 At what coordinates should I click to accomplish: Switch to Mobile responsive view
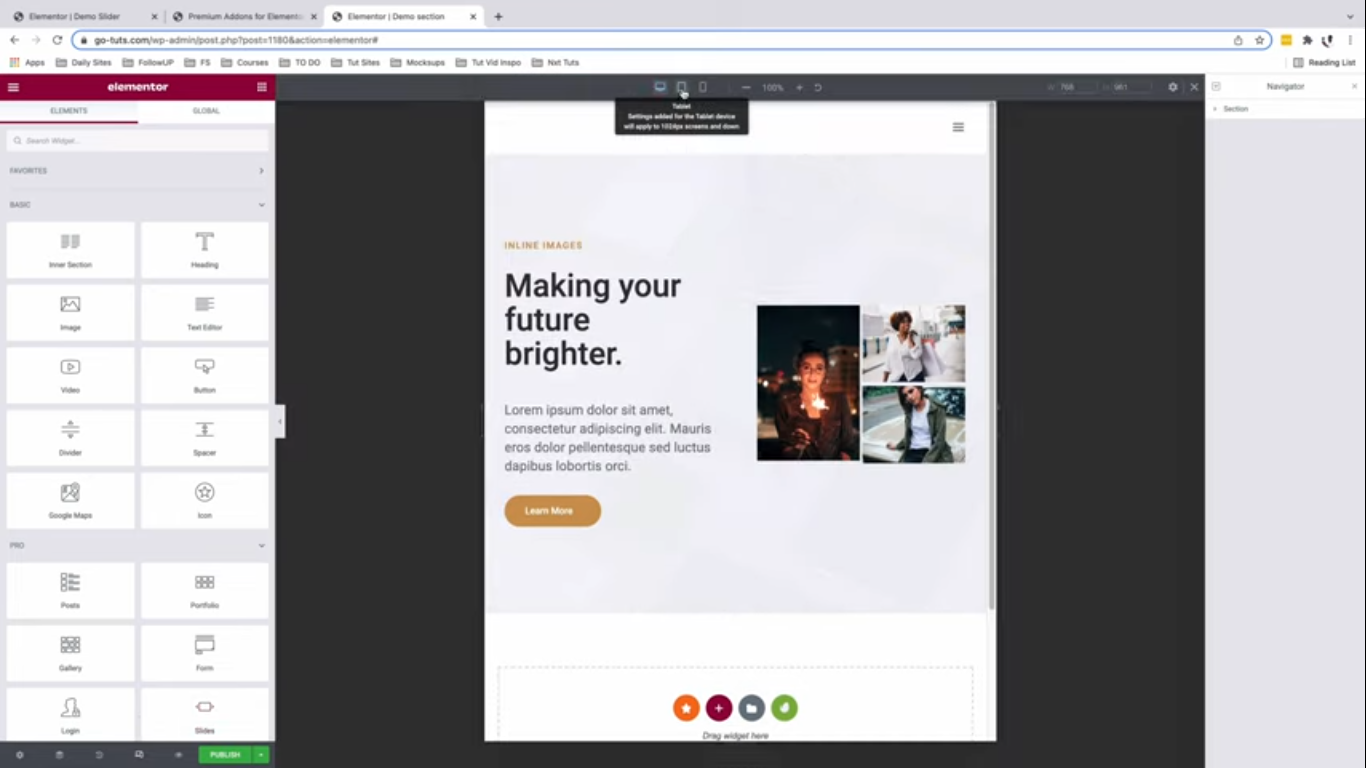(702, 87)
